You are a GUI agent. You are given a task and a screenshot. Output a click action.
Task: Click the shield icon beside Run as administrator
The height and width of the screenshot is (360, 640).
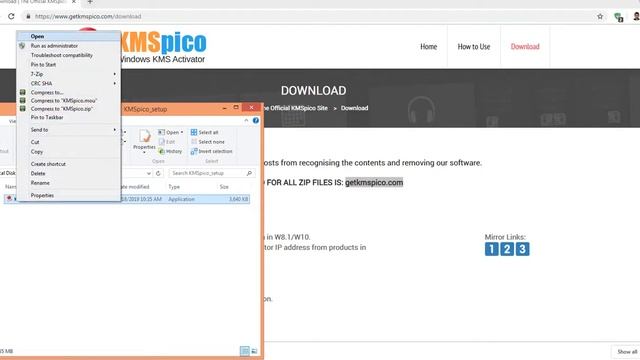pos(22,46)
